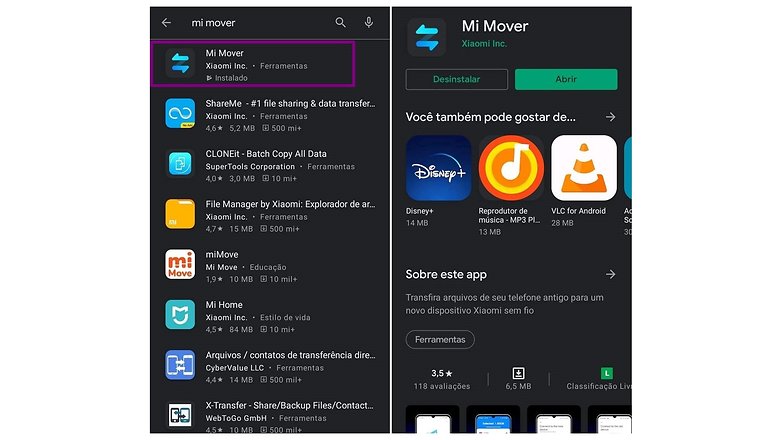This screenshot has height=440, width=782.
Task: Open Arquivos / contatos de transferência icon
Action: tap(180, 365)
